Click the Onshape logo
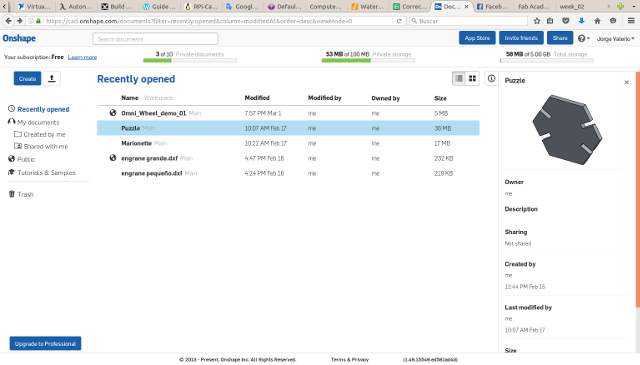Viewport: 640px width, 365px height. tap(19, 38)
